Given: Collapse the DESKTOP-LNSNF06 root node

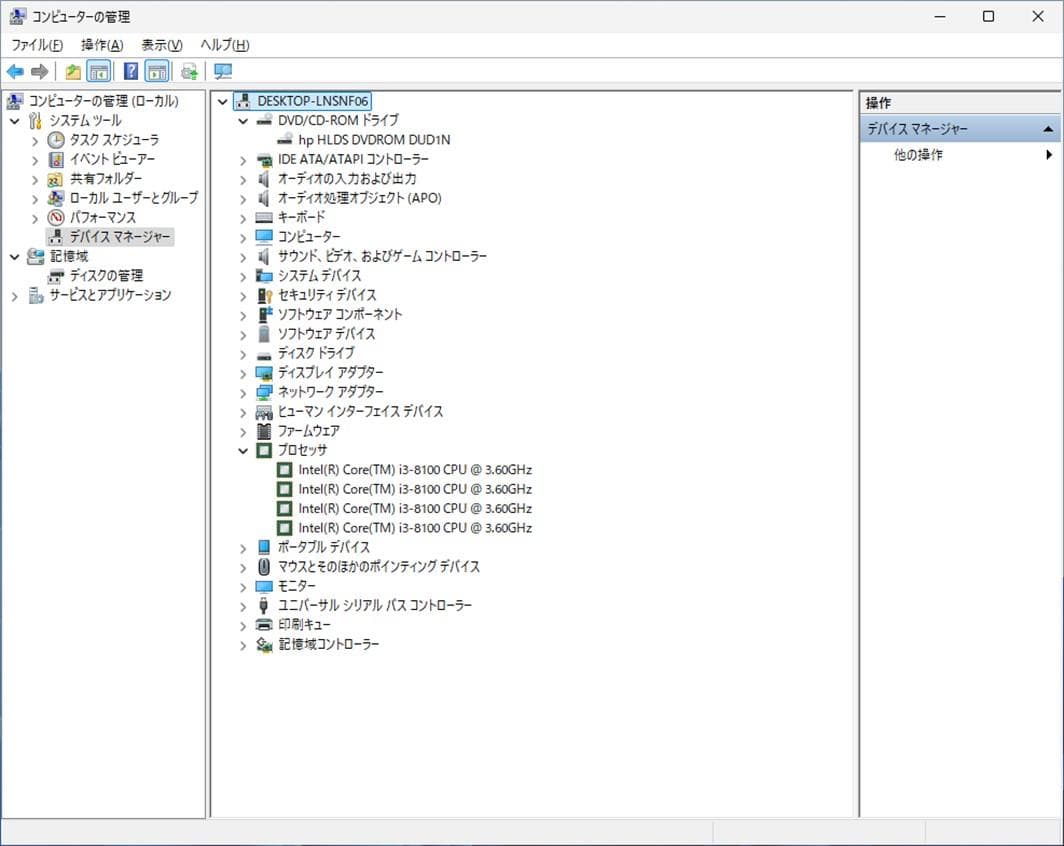Looking at the screenshot, I should tap(222, 101).
